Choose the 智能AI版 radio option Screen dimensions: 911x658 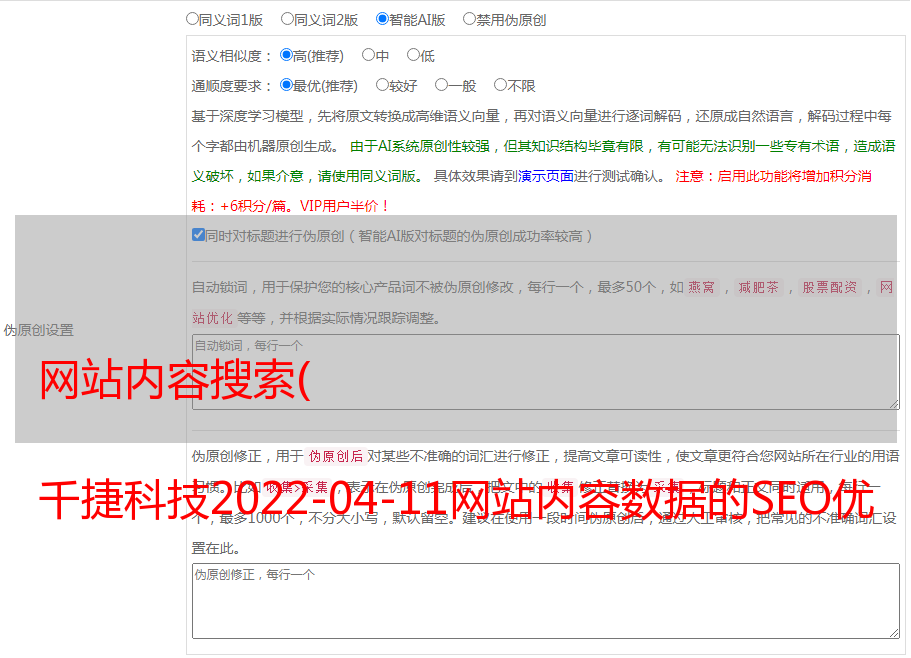[382, 19]
